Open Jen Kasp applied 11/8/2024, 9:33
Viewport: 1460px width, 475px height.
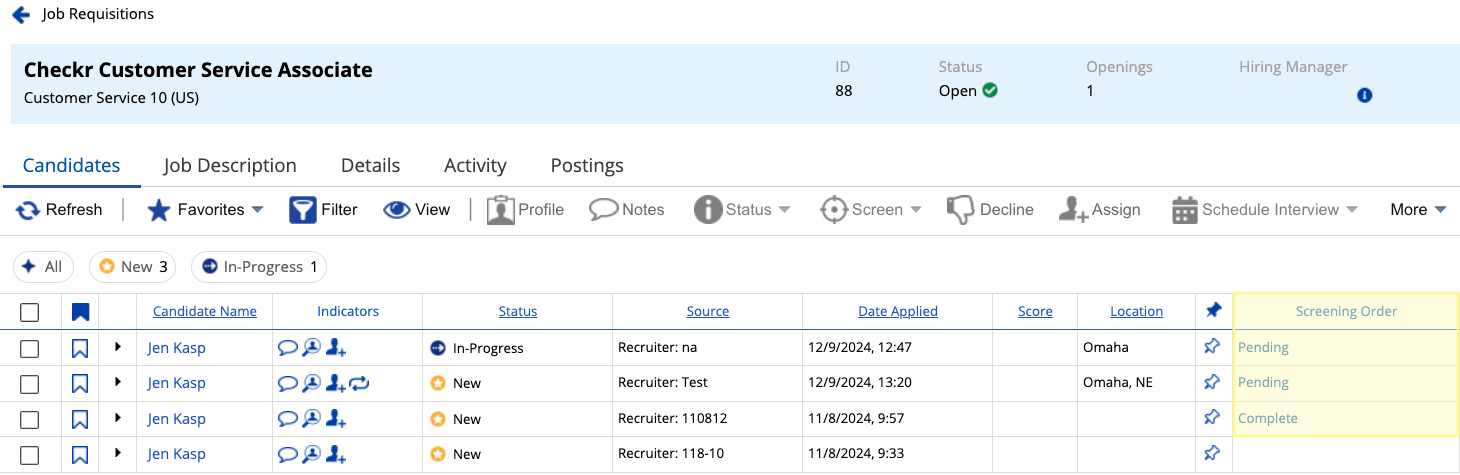(x=177, y=454)
